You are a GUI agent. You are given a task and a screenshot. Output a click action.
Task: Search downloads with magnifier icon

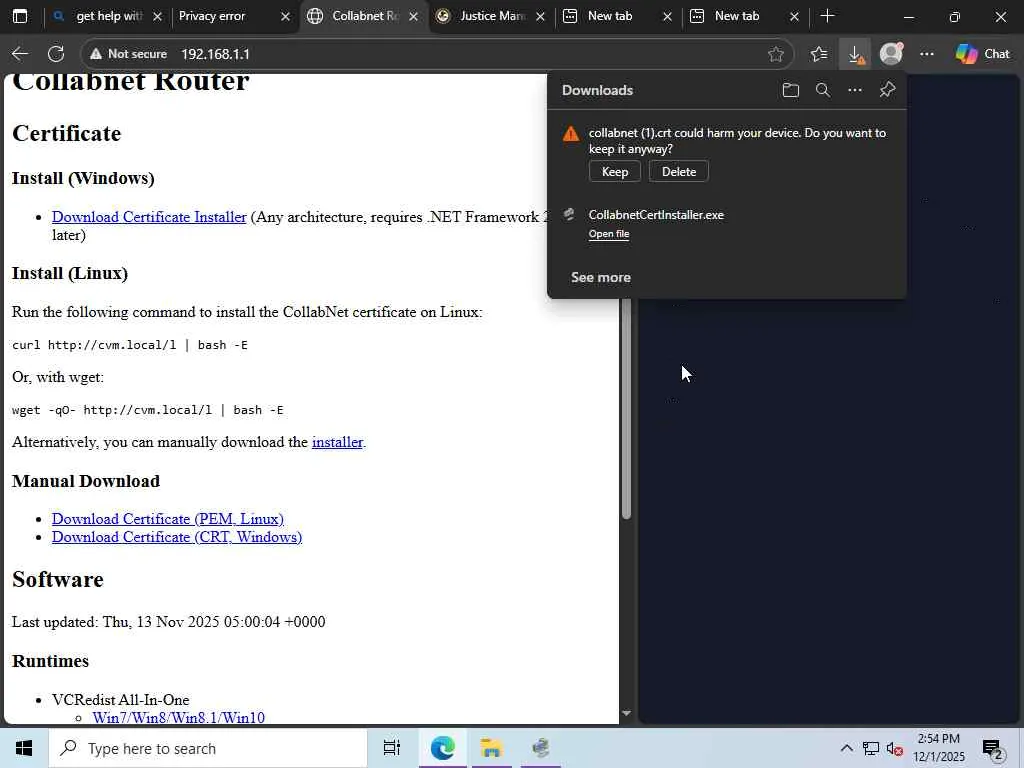(x=823, y=90)
